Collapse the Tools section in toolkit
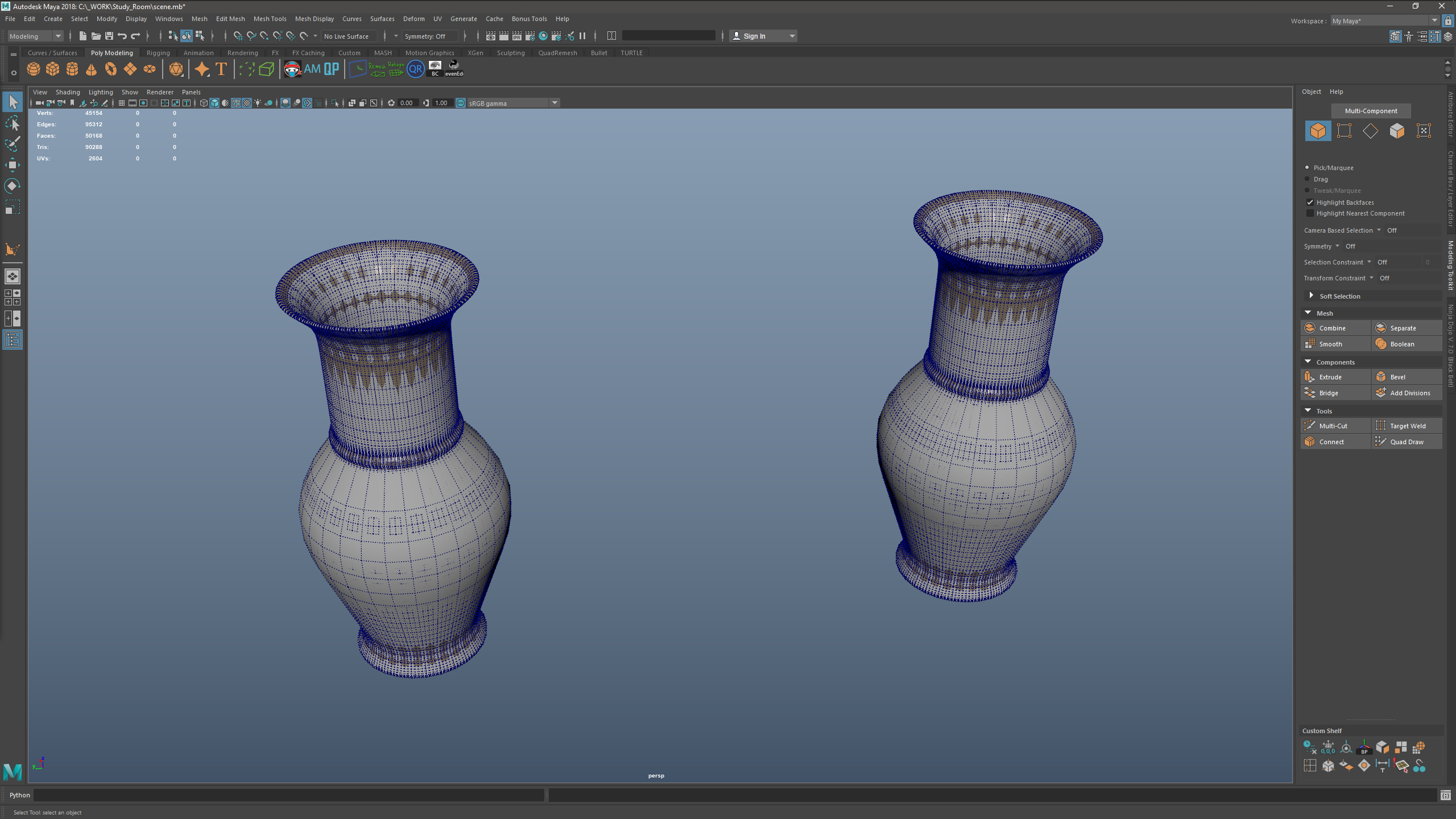 (x=1308, y=411)
